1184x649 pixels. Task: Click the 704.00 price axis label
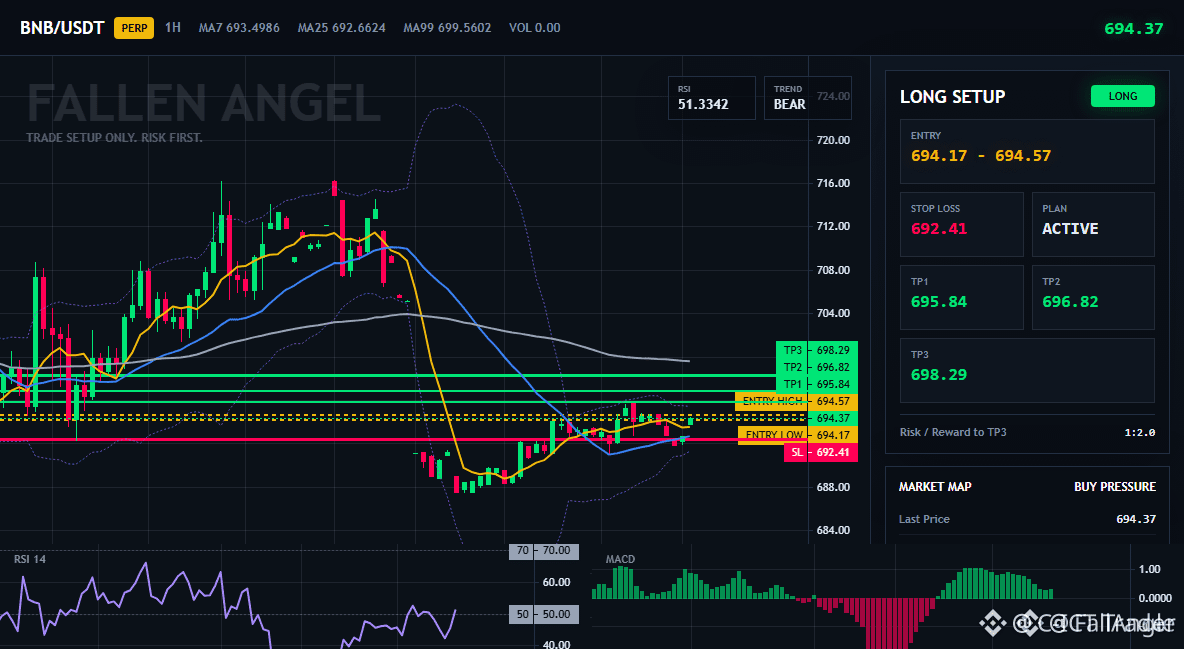click(833, 313)
